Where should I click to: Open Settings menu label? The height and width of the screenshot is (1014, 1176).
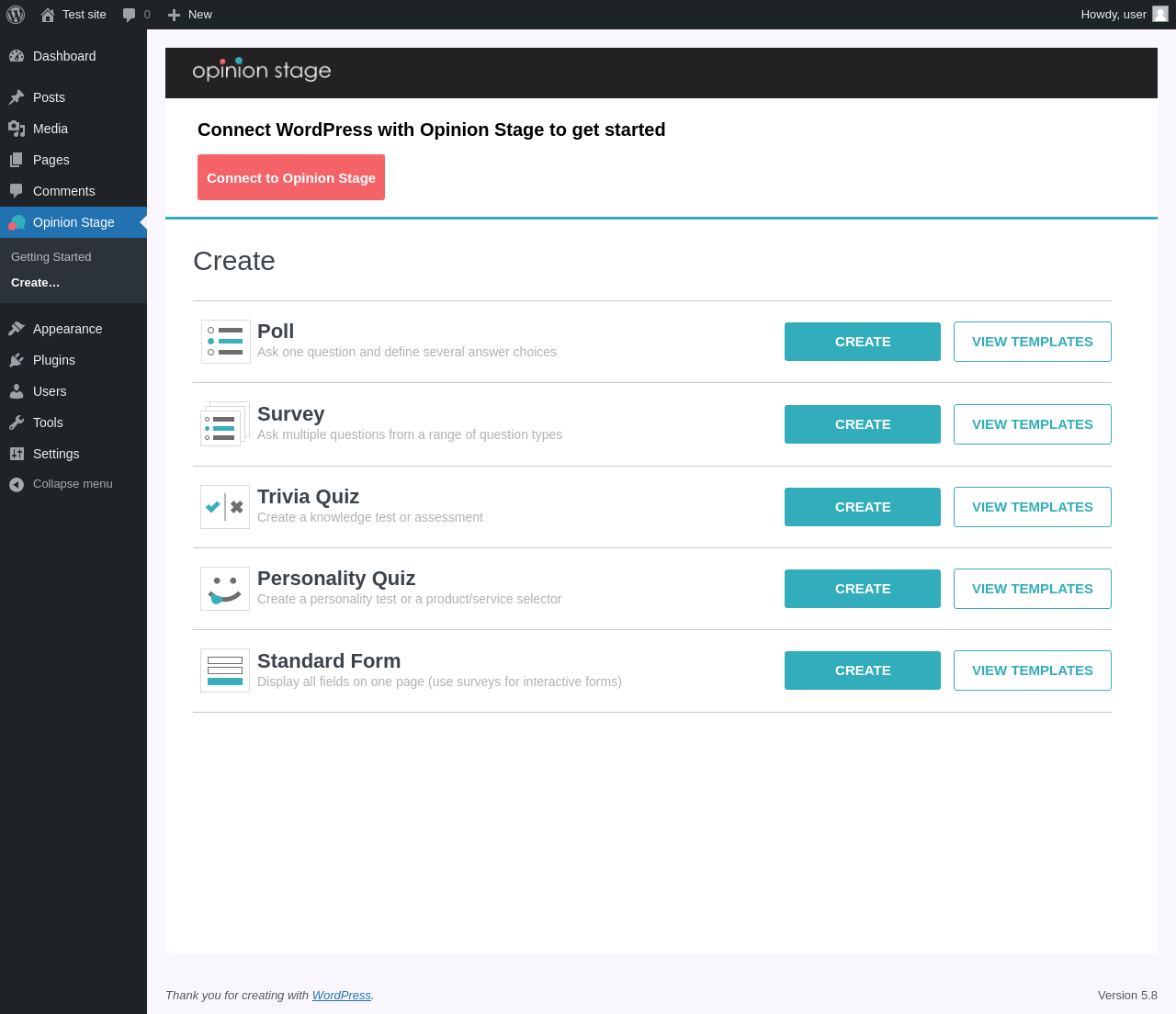click(x=56, y=454)
